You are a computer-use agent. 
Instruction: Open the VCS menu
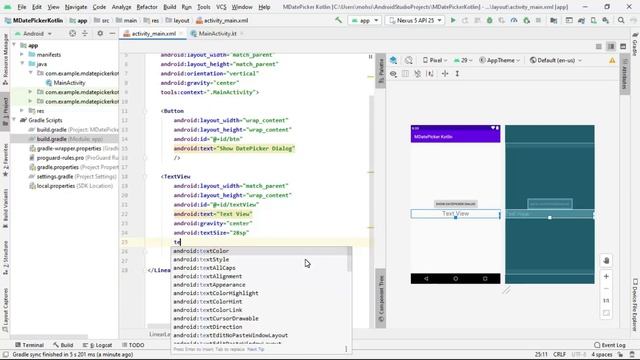tap(221, 7)
